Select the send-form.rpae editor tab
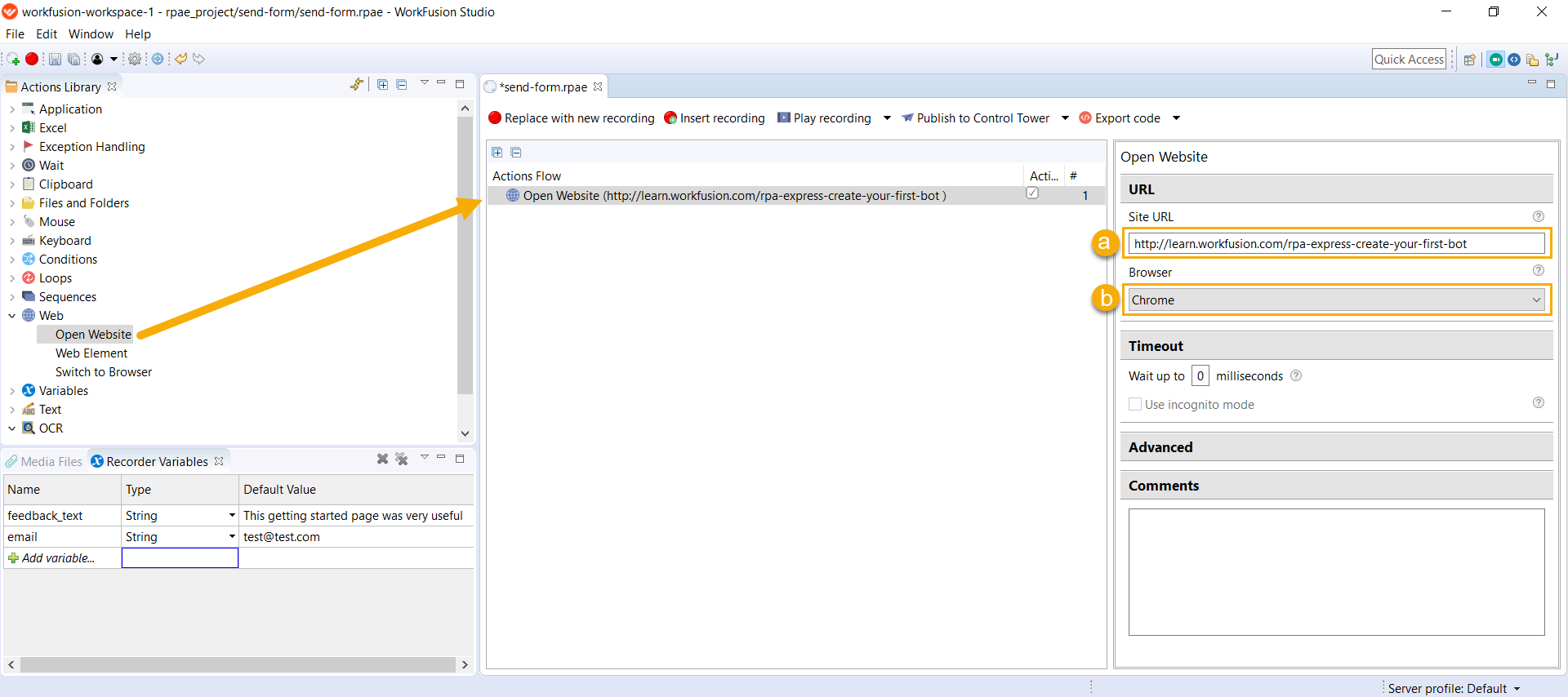This screenshot has height=697, width=1568. click(543, 87)
